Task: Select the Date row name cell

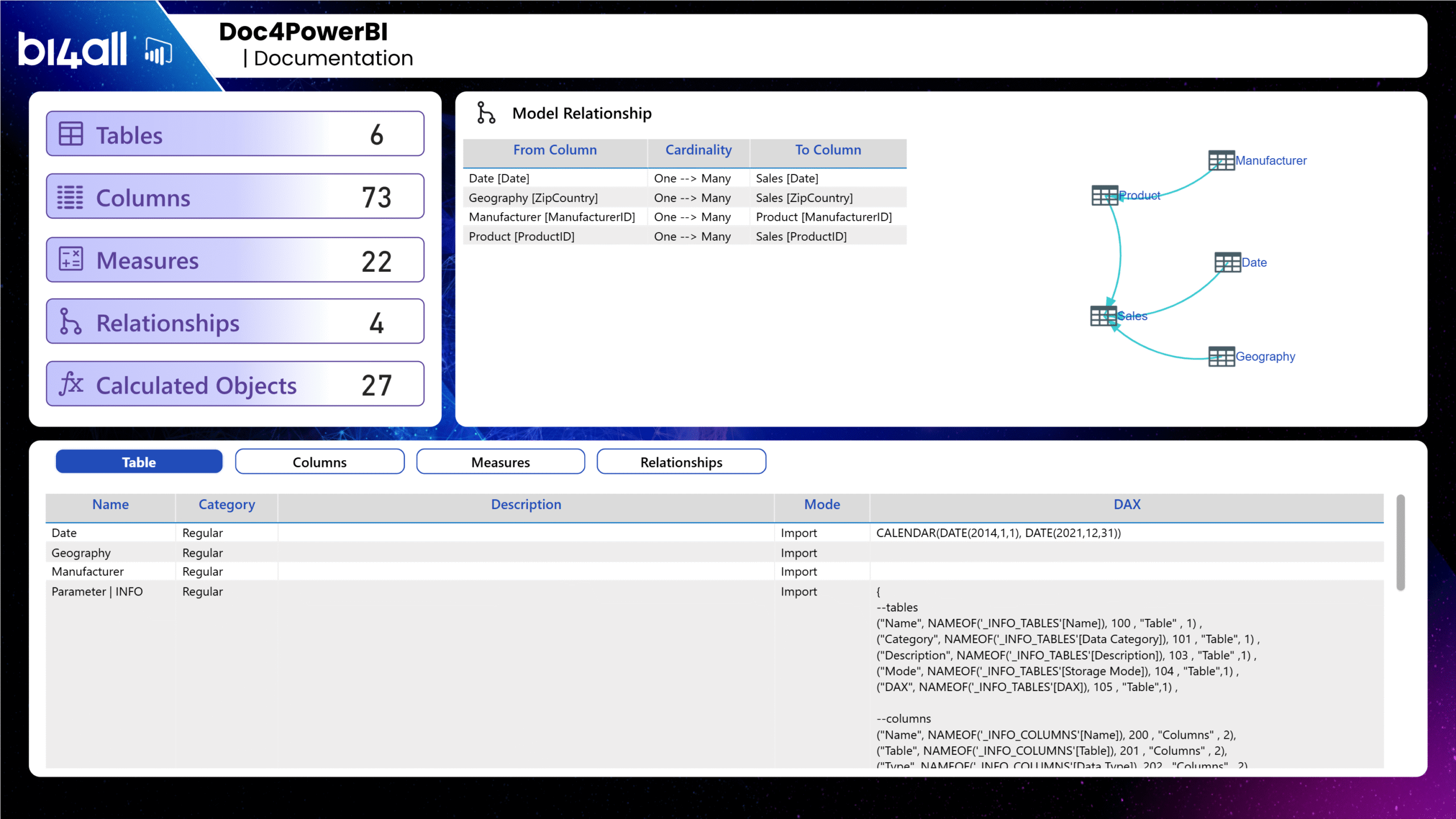Action: click(110, 533)
